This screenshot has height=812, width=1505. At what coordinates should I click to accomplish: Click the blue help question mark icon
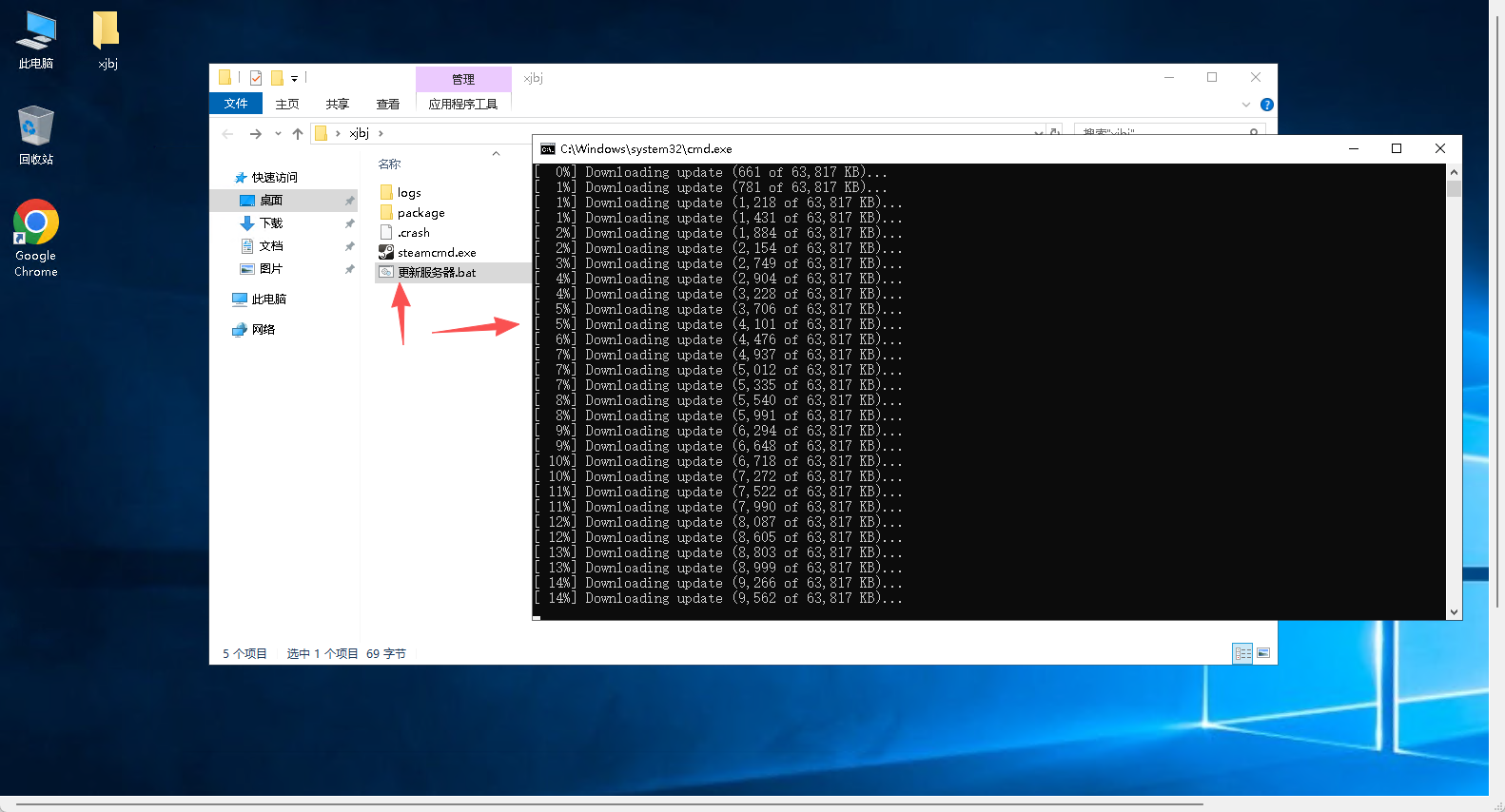coord(1266,105)
